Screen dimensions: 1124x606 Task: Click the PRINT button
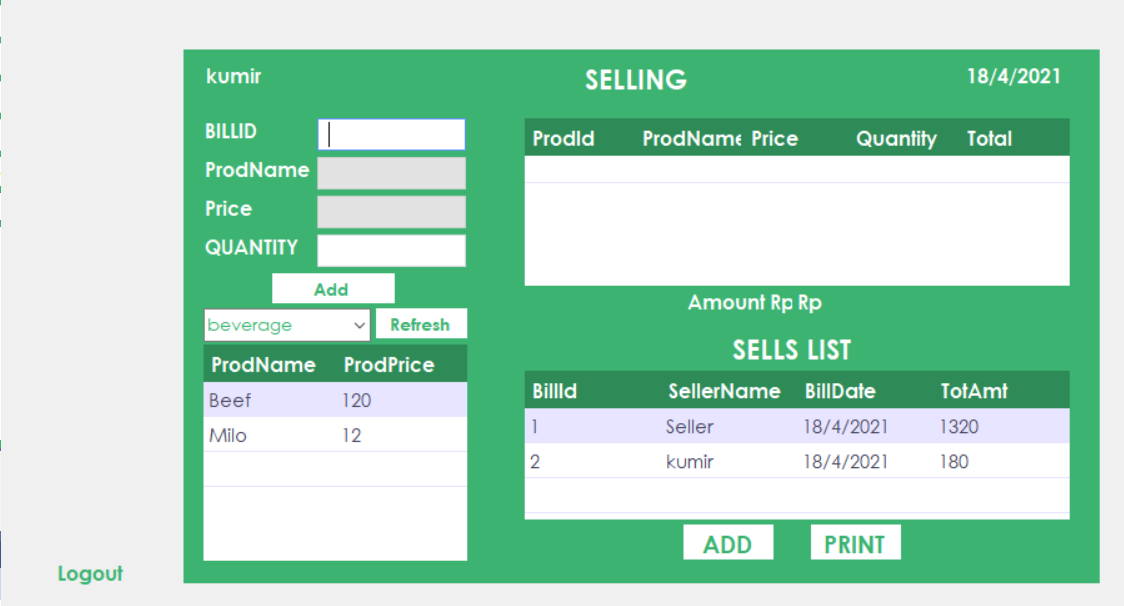[x=855, y=542]
